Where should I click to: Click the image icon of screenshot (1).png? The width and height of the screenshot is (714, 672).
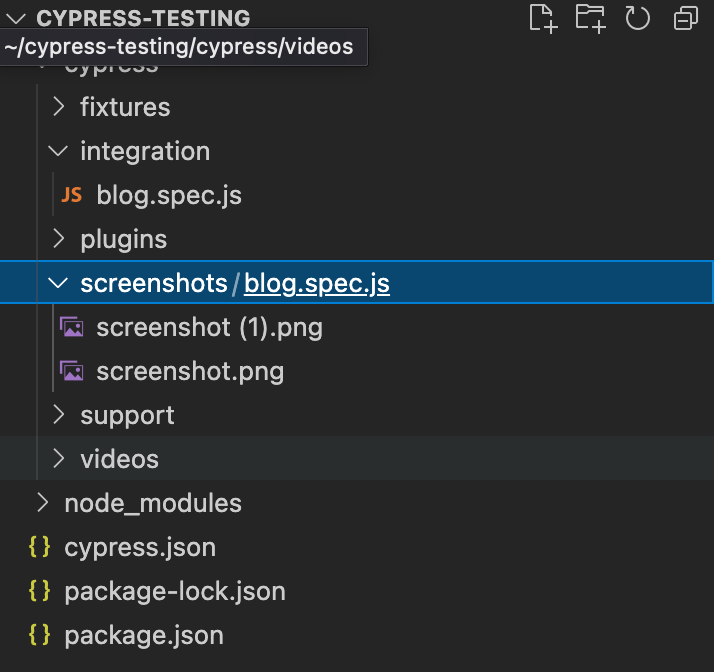coord(71,327)
